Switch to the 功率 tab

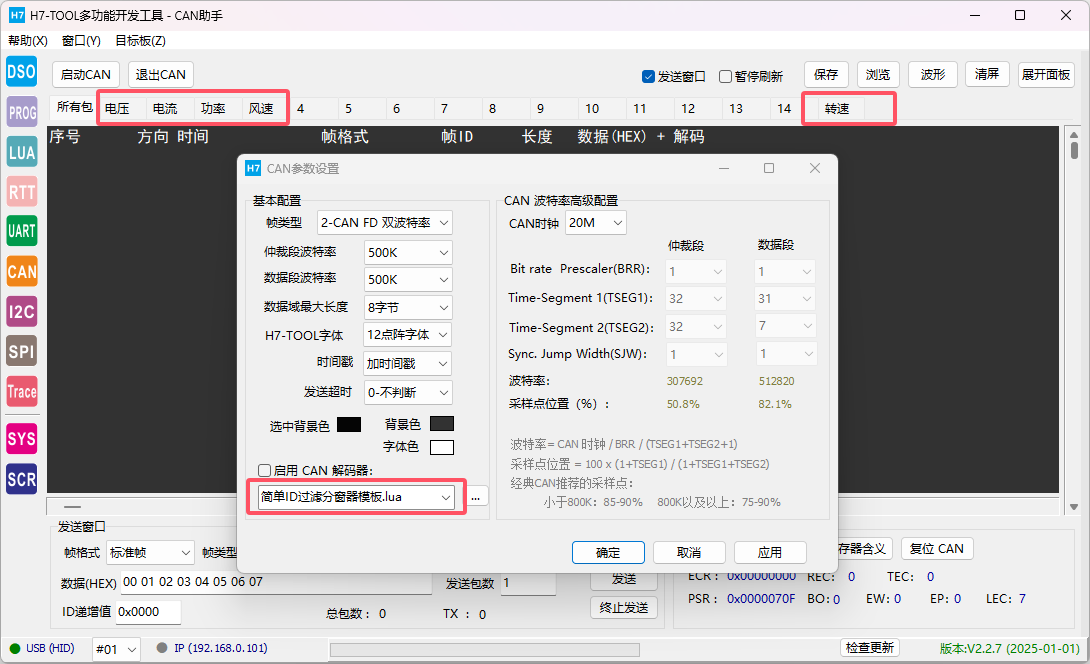213,108
